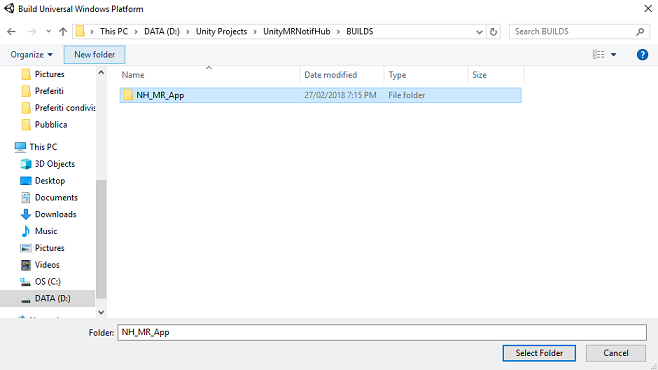Select the NH_MR_App folder row
Image resolution: width=658 pixels, height=370 pixels.
coord(321,95)
